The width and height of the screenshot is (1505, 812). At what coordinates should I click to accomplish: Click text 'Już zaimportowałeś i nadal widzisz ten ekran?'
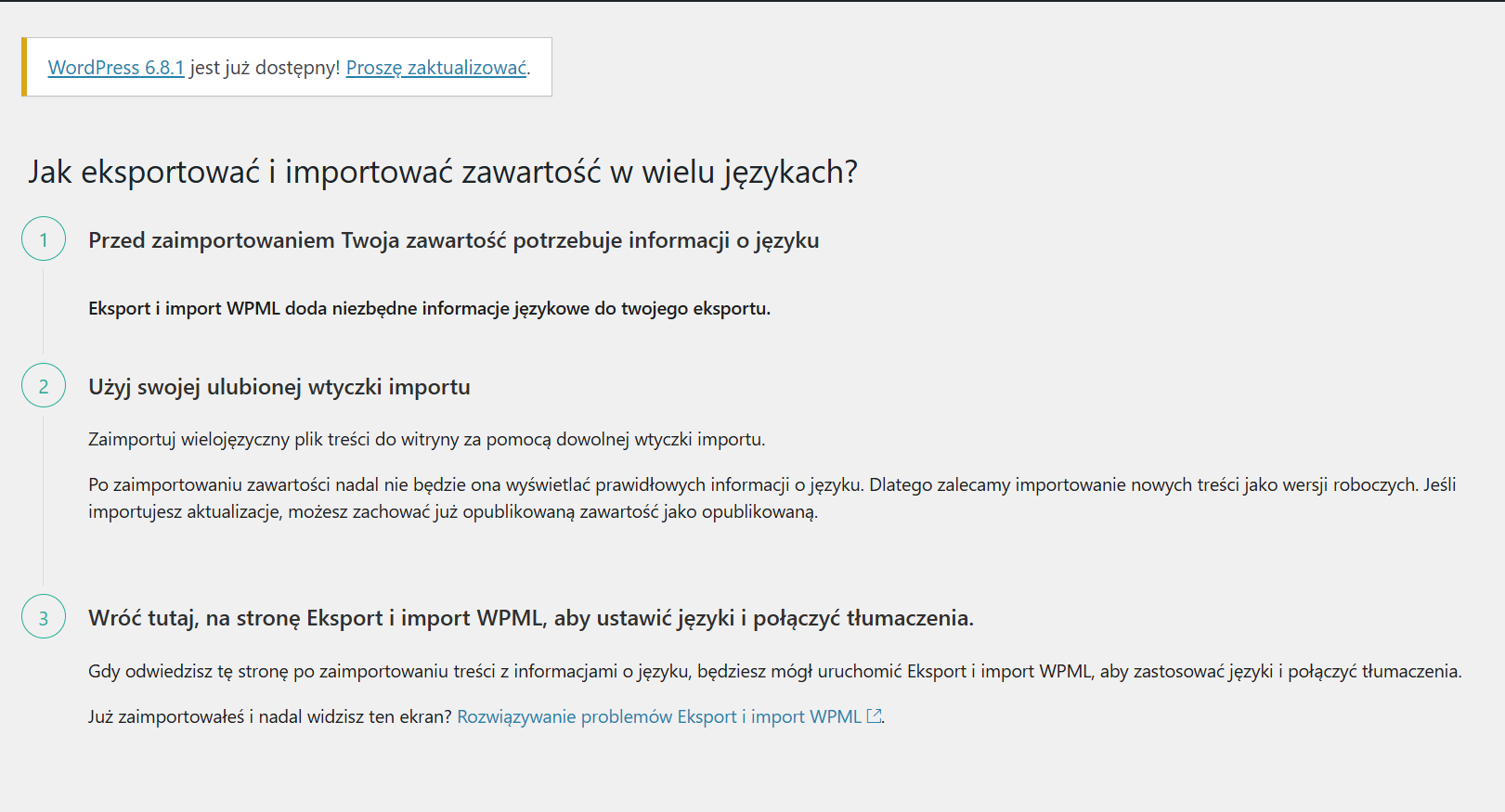[270, 716]
